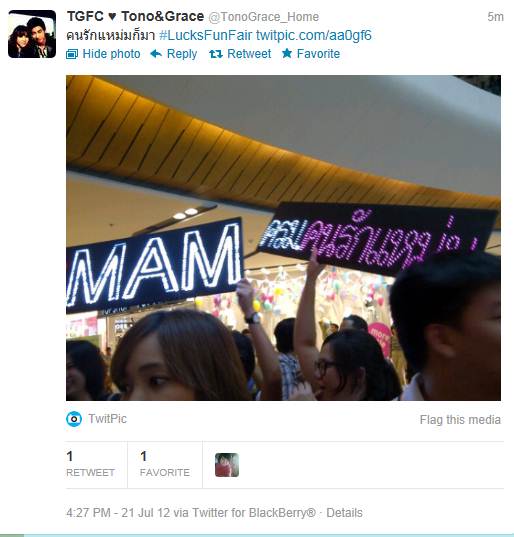This screenshot has width=514, height=537.
Task: Click the TGFC Tono&Grace profile avatar
Action: pyautogui.click(x=32, y=34)
